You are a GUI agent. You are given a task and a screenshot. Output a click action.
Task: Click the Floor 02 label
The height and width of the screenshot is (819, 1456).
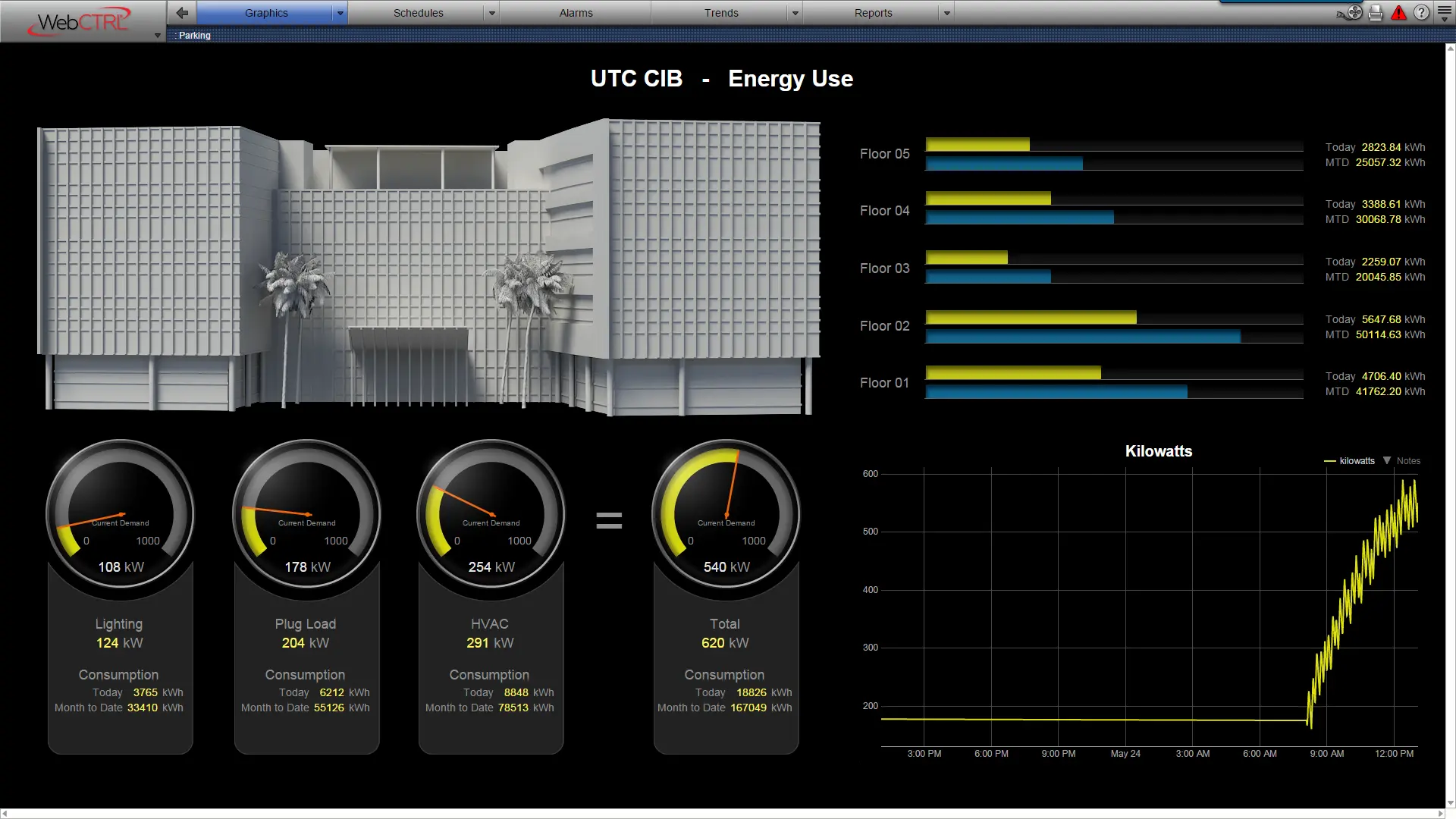click(x=884, y=326)
